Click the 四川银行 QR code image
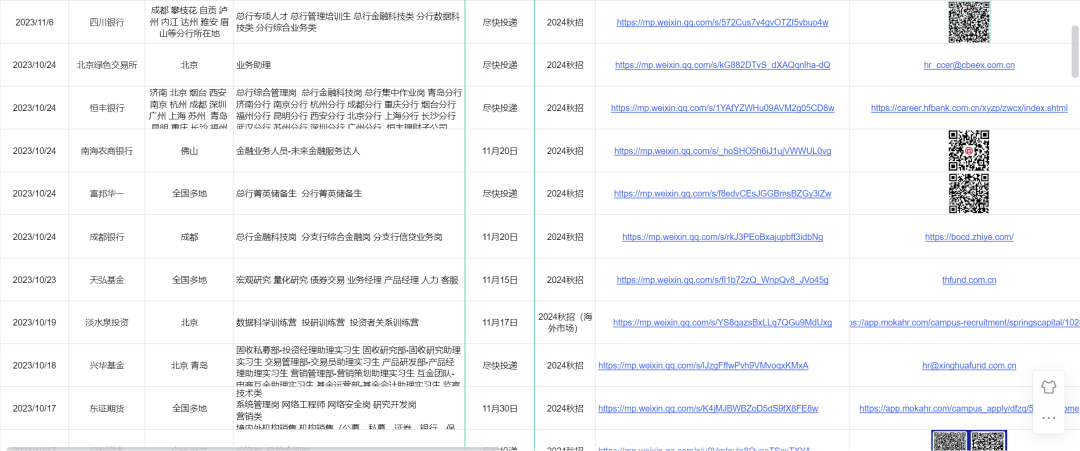 [x=969, y=22]
